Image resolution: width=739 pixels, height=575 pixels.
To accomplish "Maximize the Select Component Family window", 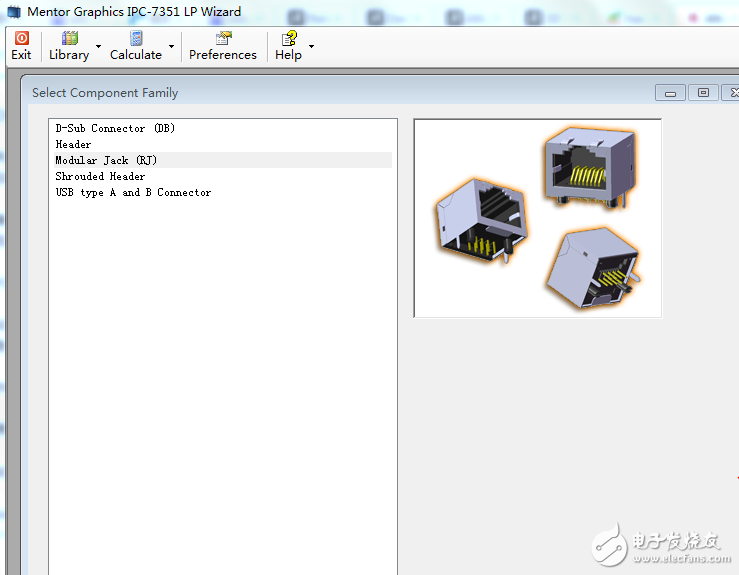I will pyautogui.click(x=703, y=93).
